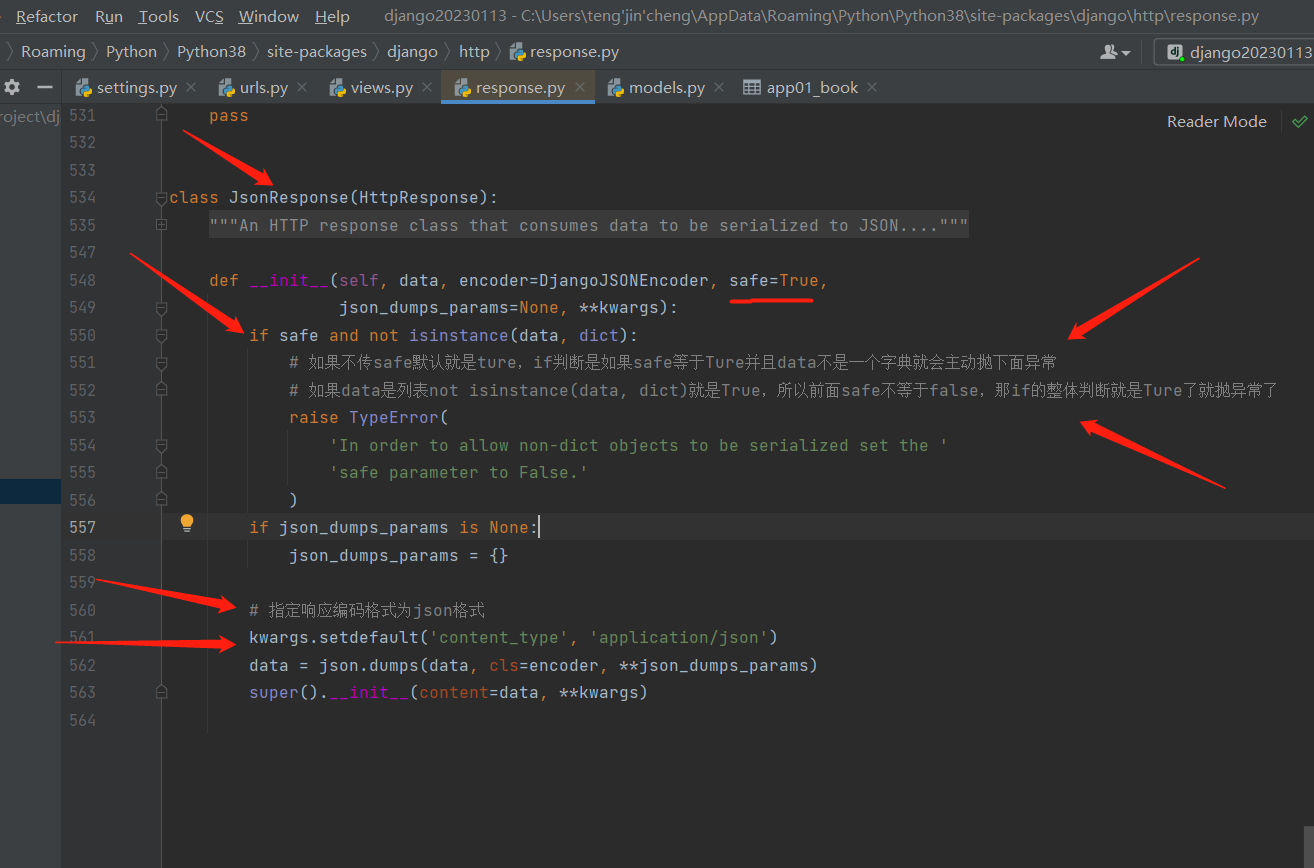Screen dimensions: 1314x868
Task: Click the empty braces on line 558
Action: (x=499, y=555)
